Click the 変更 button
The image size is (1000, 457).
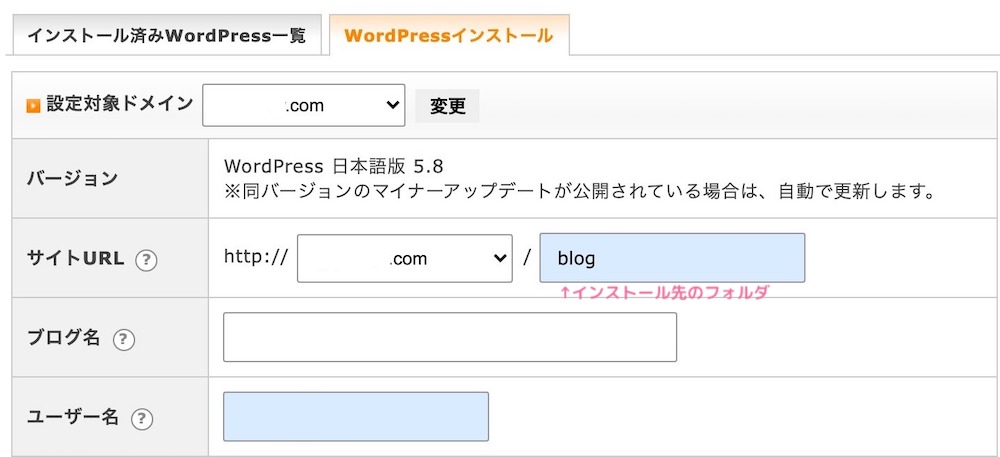click(447, 106)
